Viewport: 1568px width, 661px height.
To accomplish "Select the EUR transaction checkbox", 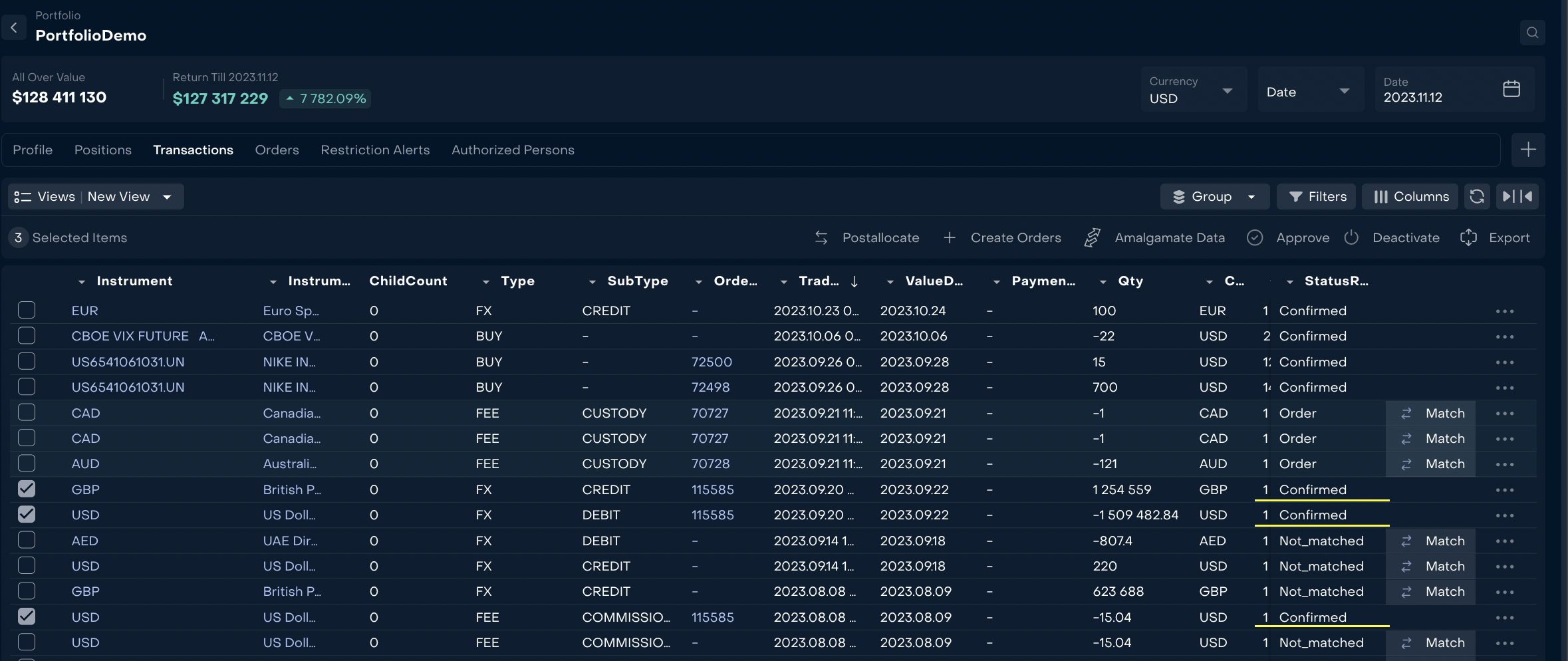I will coord(27,310).
